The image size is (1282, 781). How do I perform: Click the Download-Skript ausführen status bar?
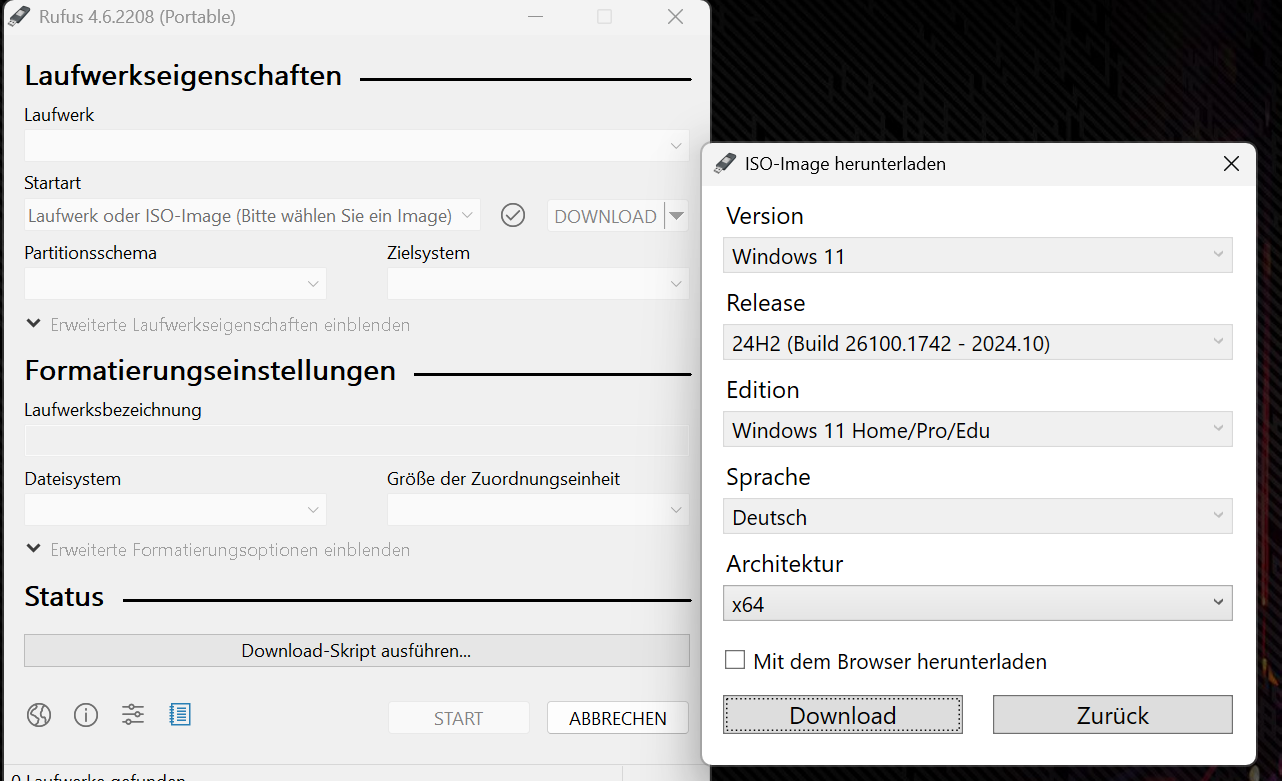pyautogui.click(x=357, y=650)
